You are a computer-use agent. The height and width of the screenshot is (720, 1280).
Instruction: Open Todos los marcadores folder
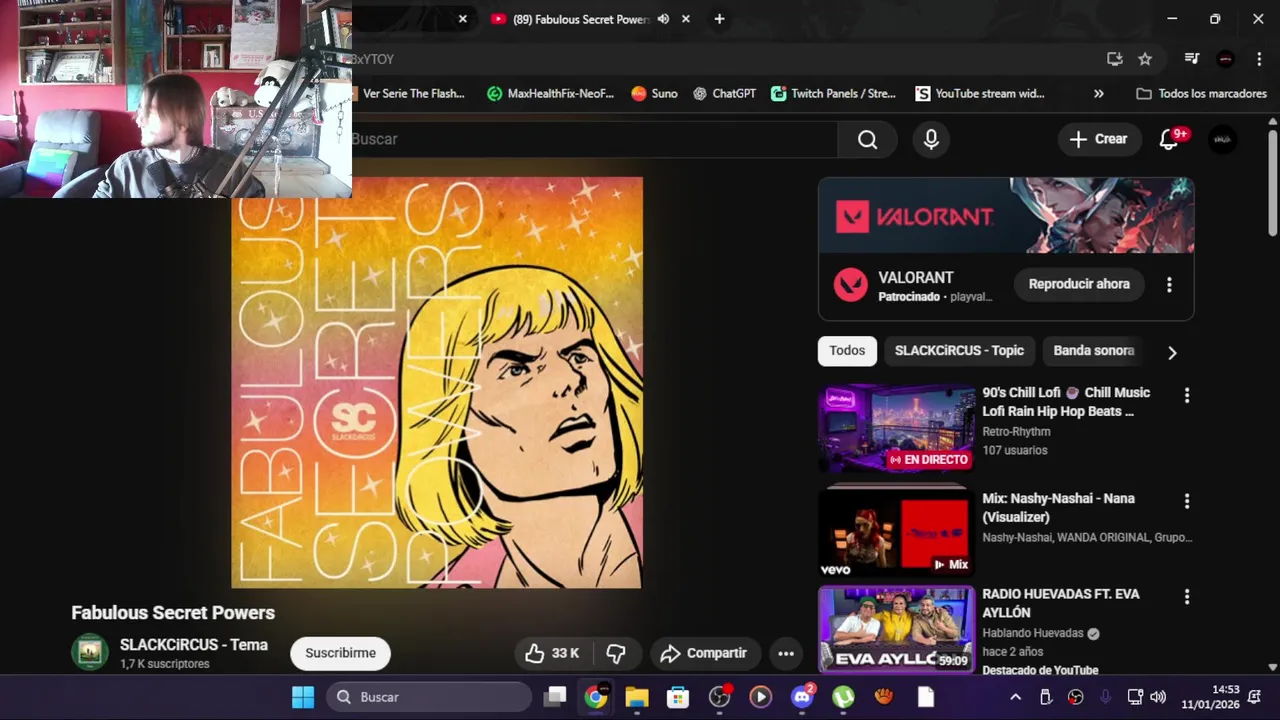click(x=1202, y=94)
